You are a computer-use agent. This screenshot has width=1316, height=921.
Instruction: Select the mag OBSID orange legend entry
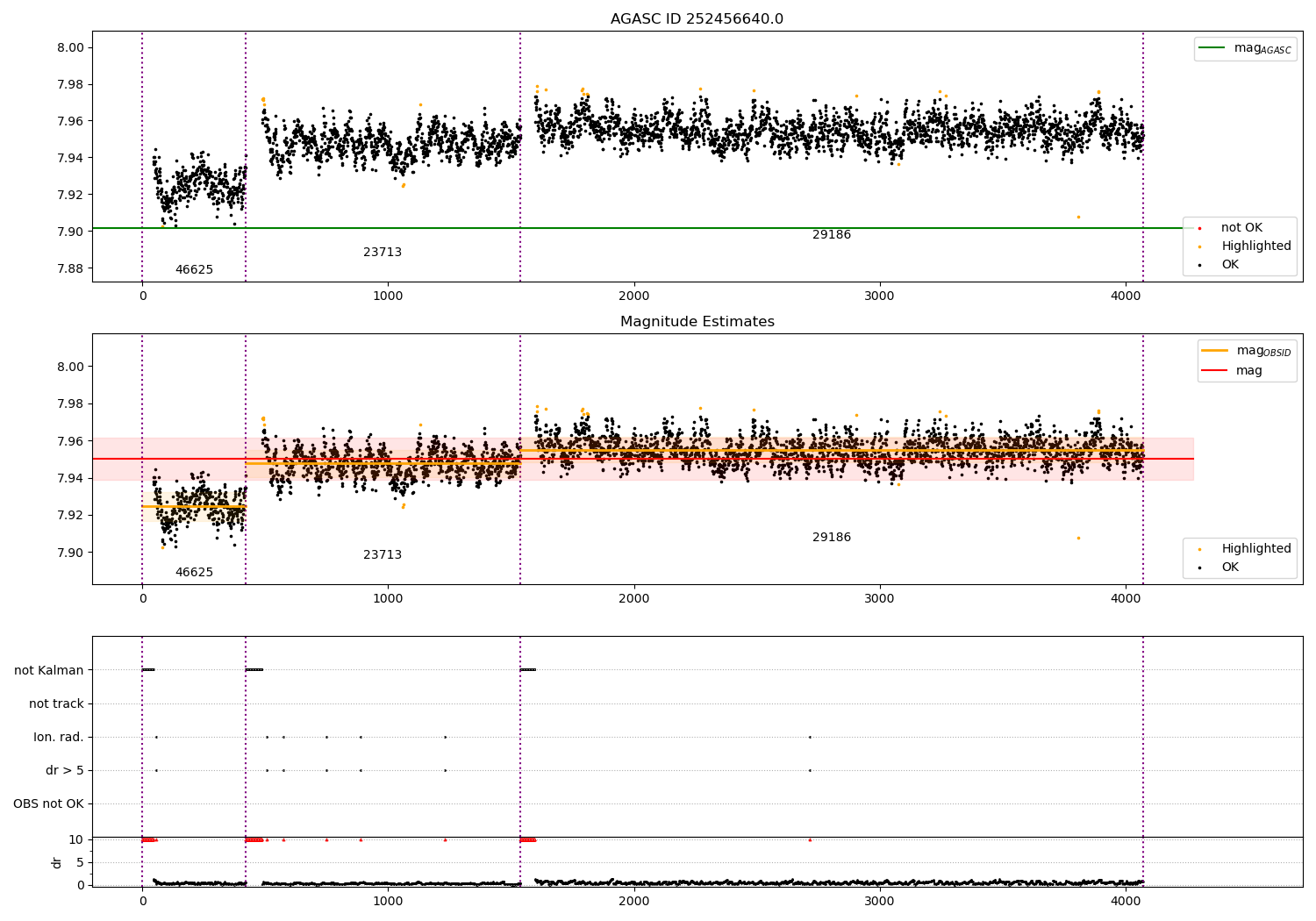pos(1247,351)
